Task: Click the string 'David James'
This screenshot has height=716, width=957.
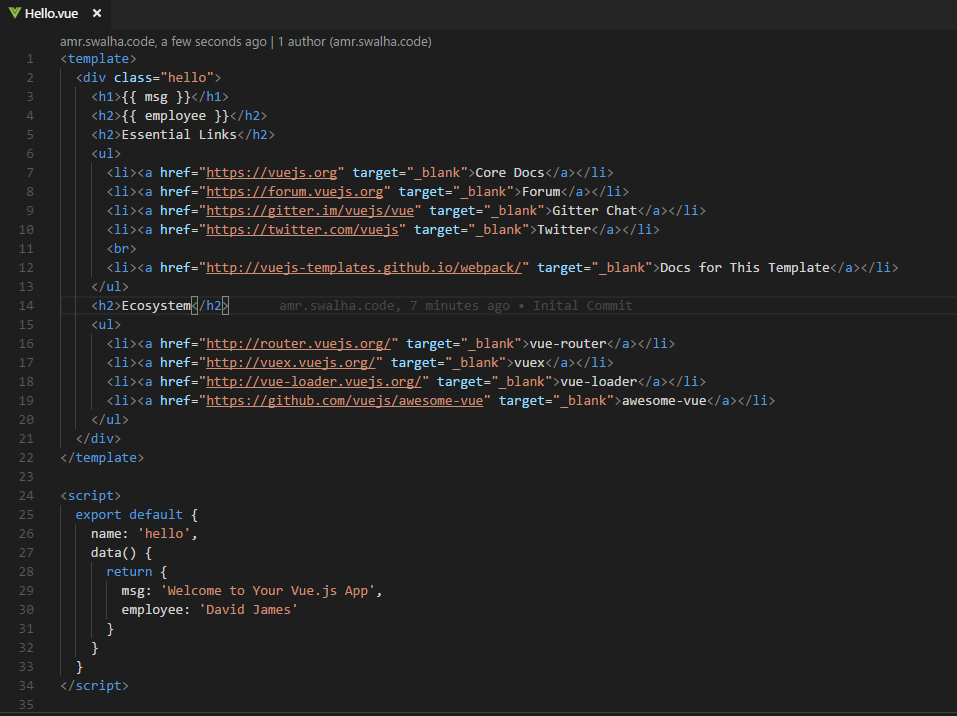Action: click(x=248, y=609)
